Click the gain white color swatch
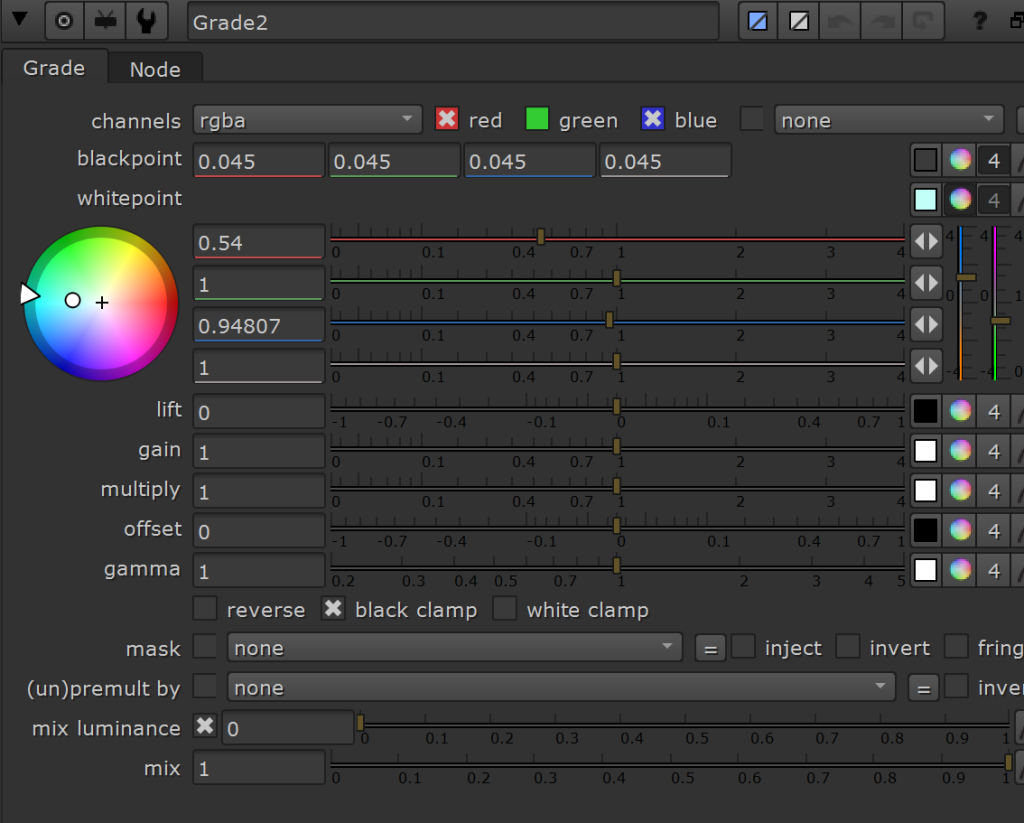 pyautogui.click(x=925, y=451)
